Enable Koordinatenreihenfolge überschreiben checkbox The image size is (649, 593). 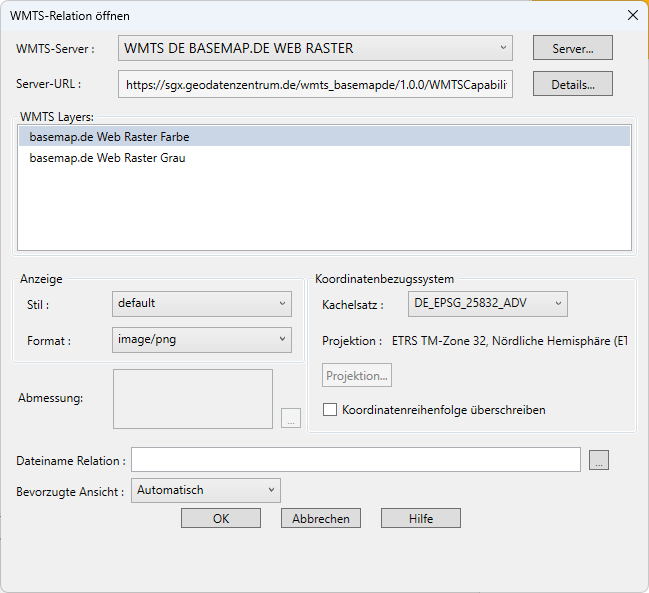[330, 410]
